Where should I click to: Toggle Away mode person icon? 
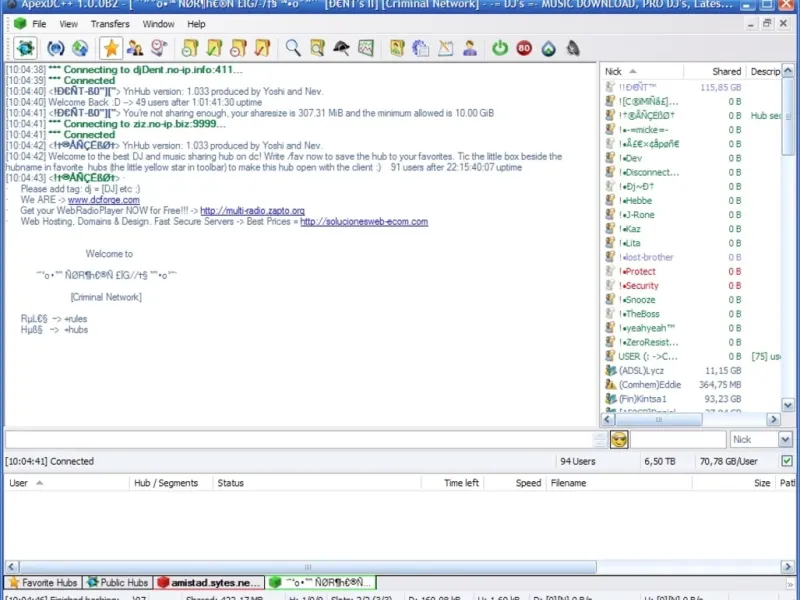(470, 48)
